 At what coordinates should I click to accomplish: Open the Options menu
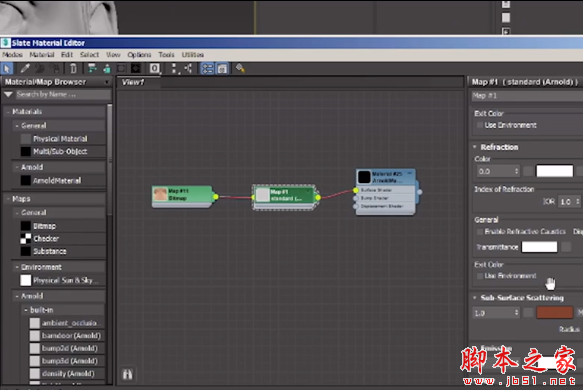point(139,55)
